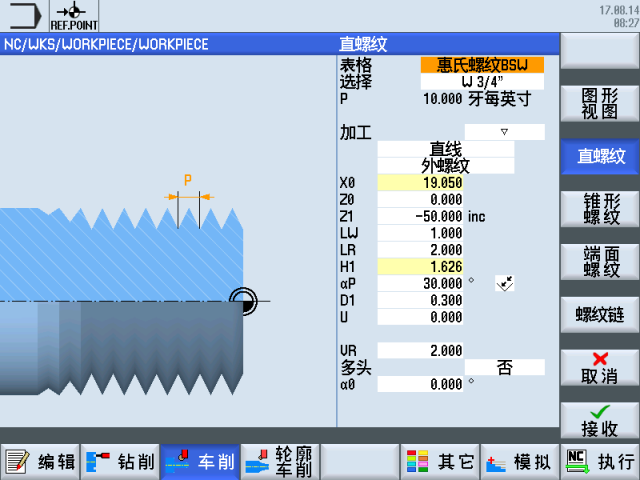Start the 模拟 (Simulation) softkey
Viewport: 640px width, 480px height.
tap(520, 462)
